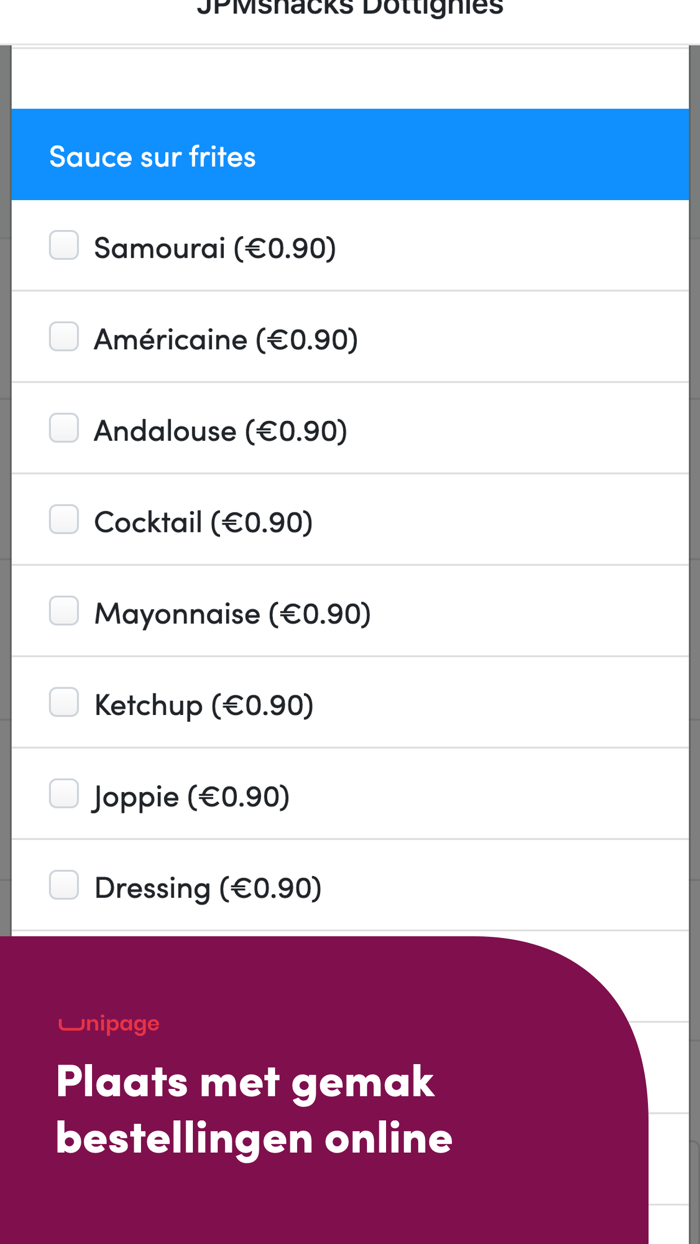Enable the Andalouse sauce checkbox
This screenshot has height=1244, width=700.
pyautogui.click(x=64, y=429)
